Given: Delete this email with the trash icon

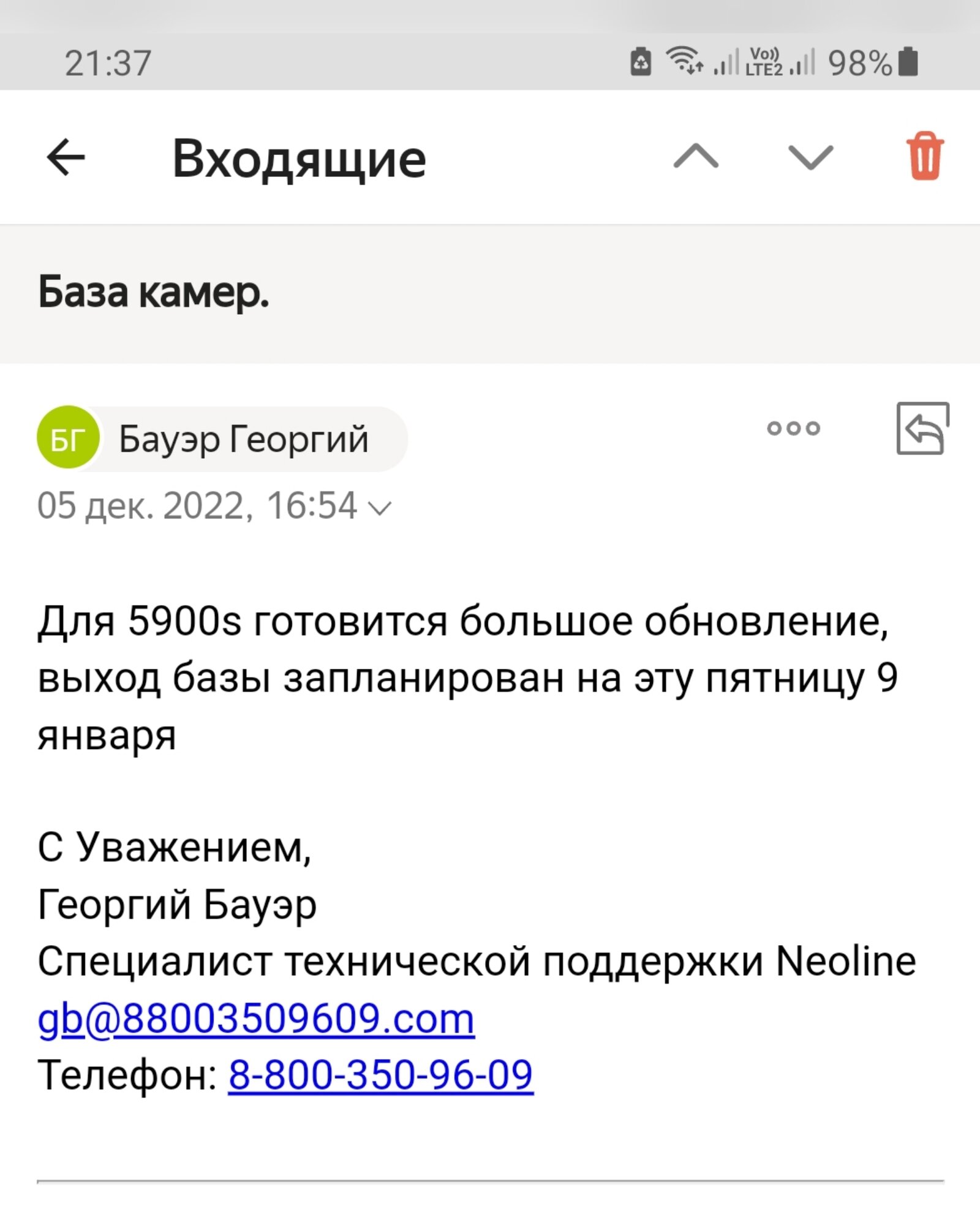Looking at the screenshot, I should (925, 156).
